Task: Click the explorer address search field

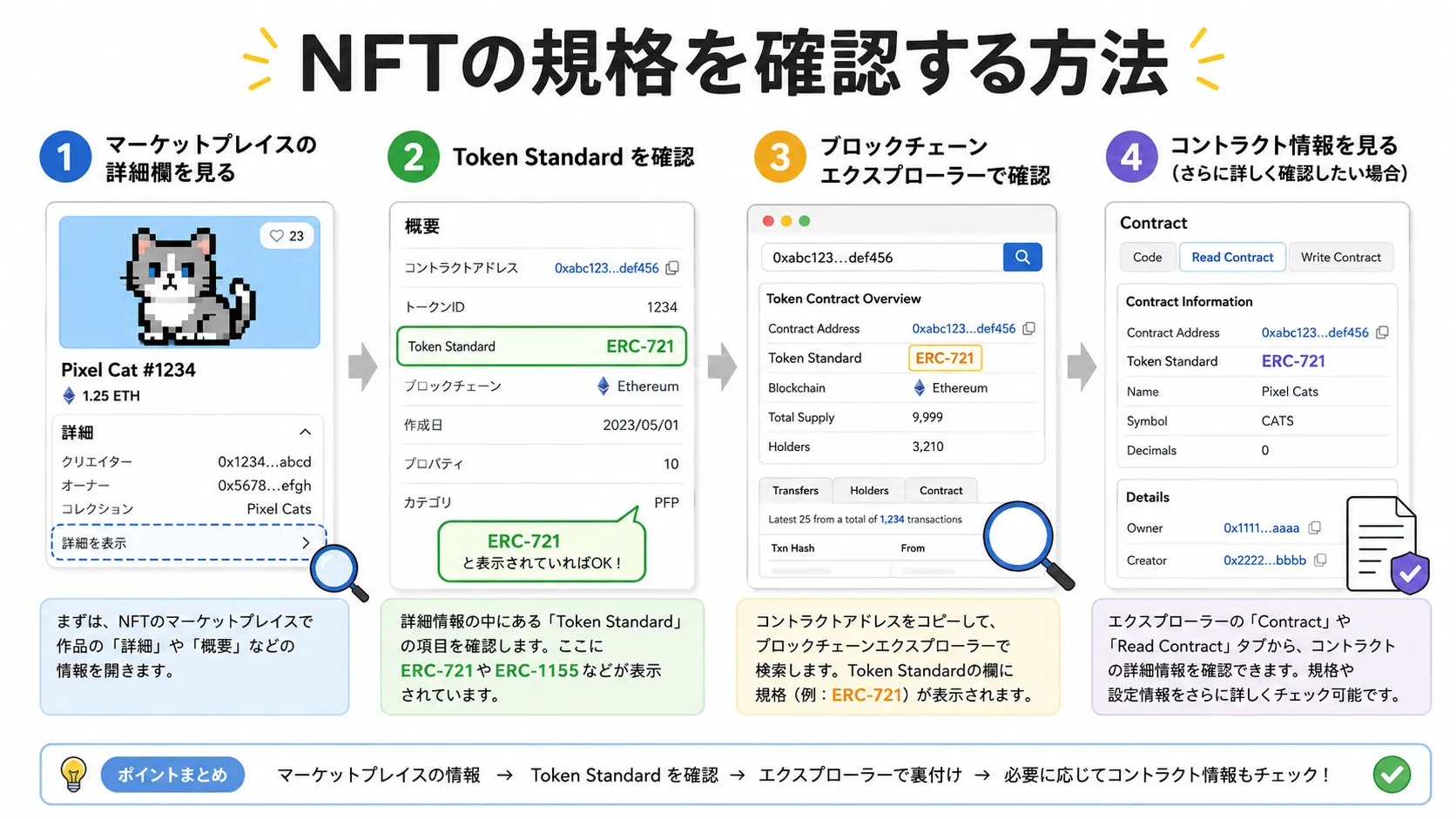Action: pyautogui.click(x=882, y=257)
